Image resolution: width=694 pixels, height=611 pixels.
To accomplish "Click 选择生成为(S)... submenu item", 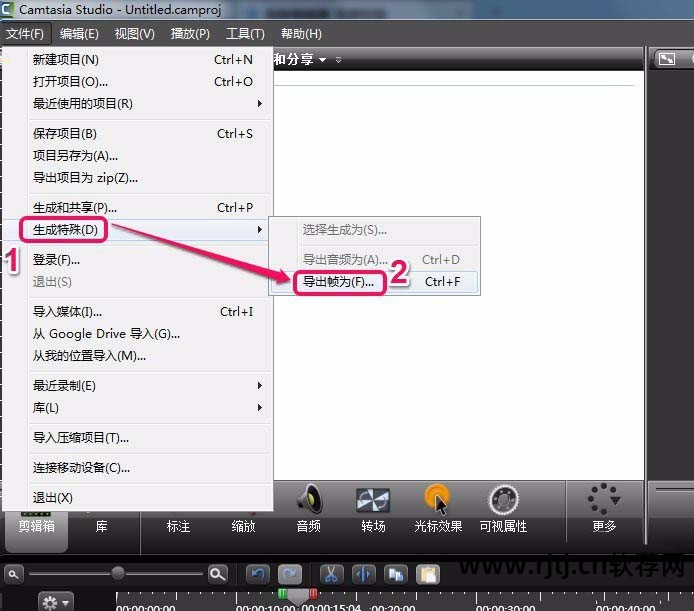I will pos(374,230).
